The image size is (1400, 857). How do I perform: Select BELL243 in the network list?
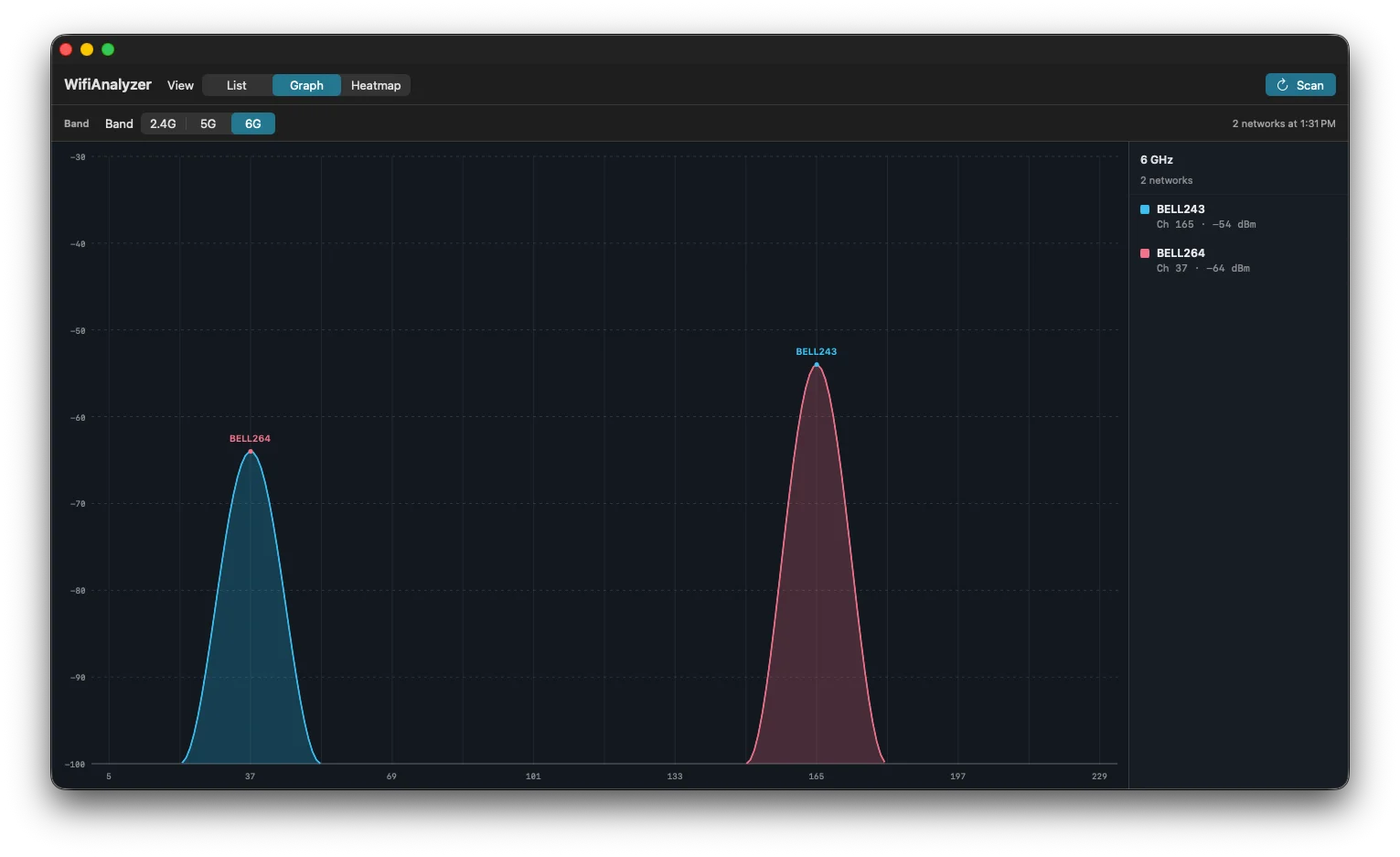(x=1238, y=217)
